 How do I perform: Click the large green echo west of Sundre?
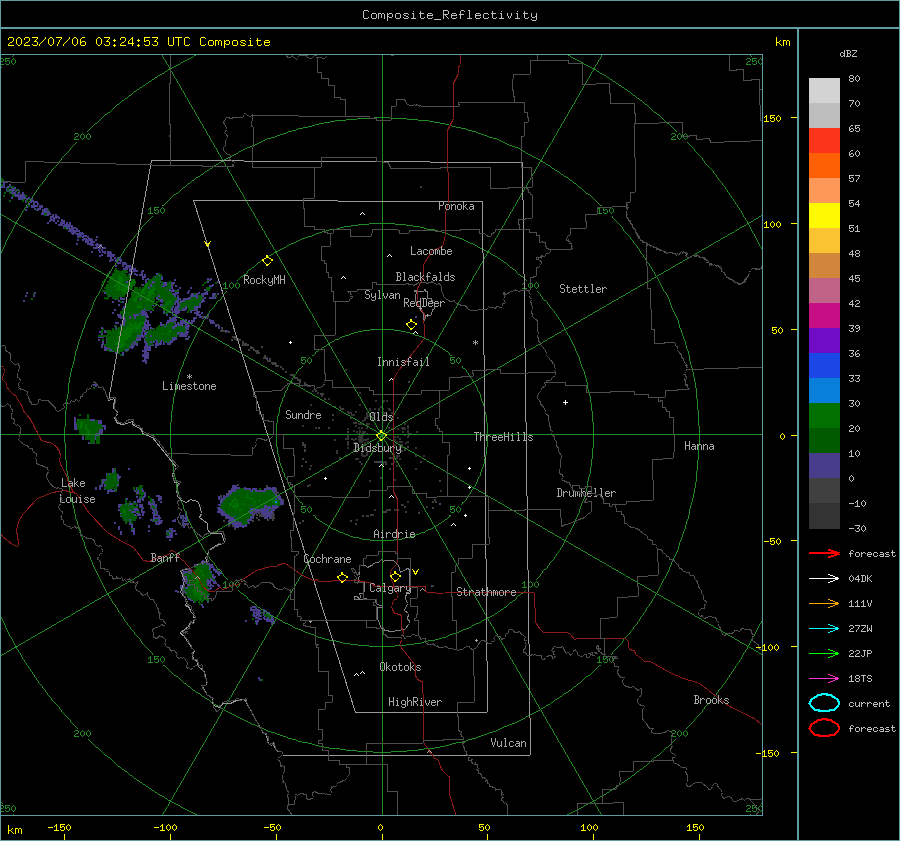coord(250,505)
